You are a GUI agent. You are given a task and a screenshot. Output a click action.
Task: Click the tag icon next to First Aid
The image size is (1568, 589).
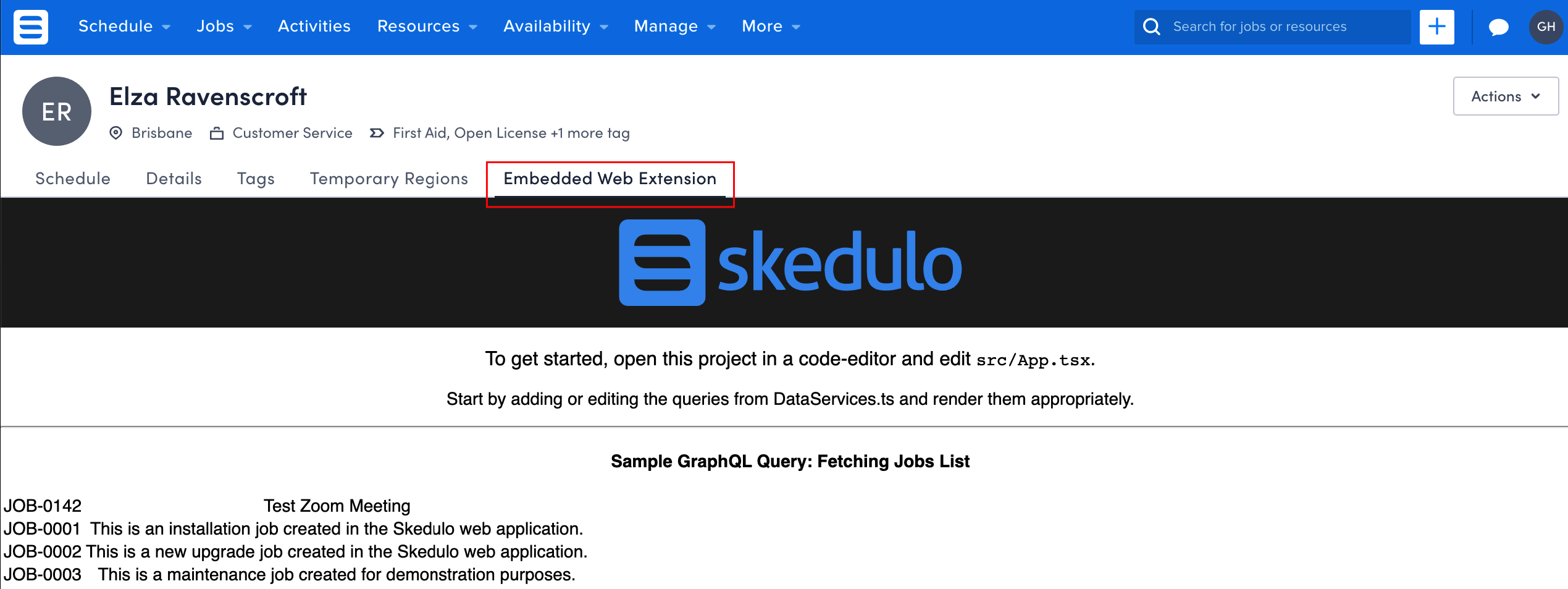[x=375, y=132]
